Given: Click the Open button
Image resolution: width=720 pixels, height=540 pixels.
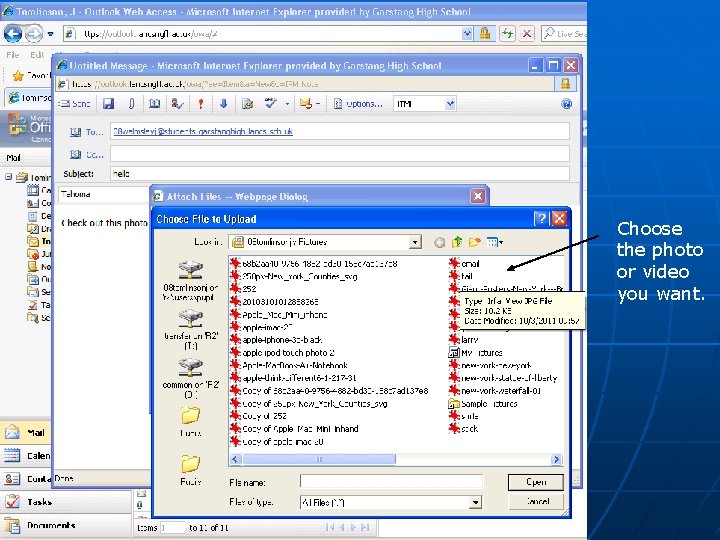Looking at the screenshot, I should pyautogui.click(x=536, y=482).
